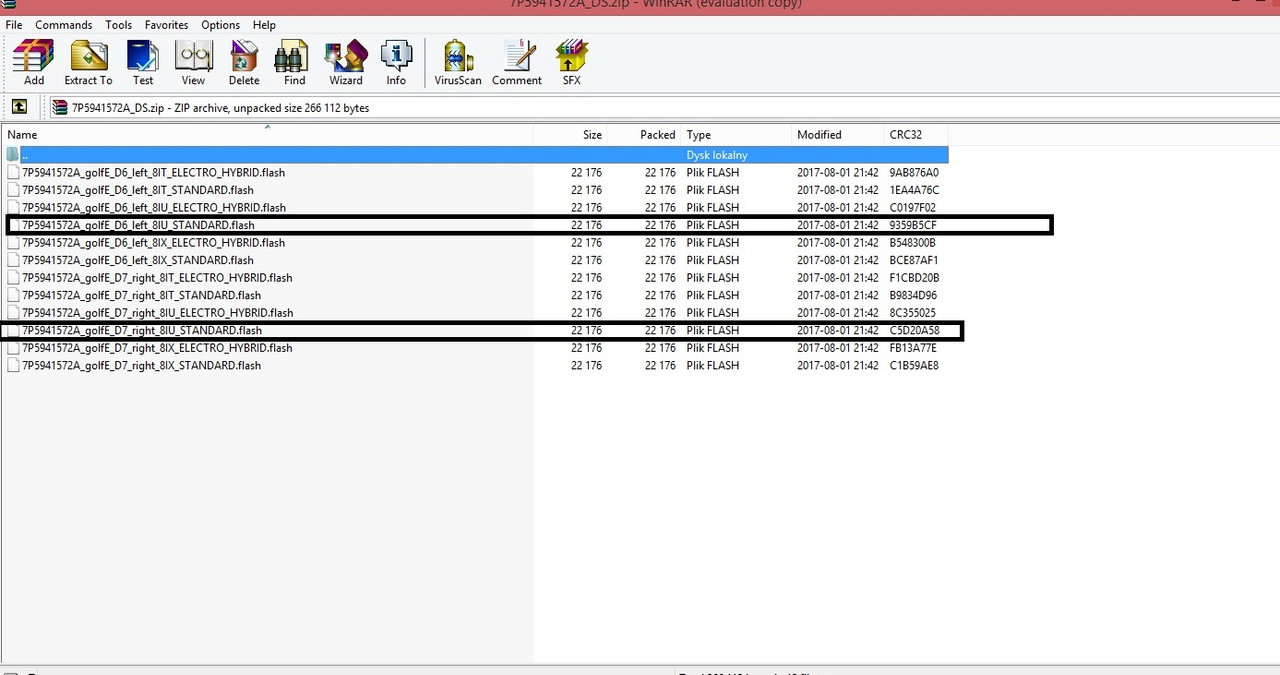Click the SFX toolbar icon

(571, 64)
